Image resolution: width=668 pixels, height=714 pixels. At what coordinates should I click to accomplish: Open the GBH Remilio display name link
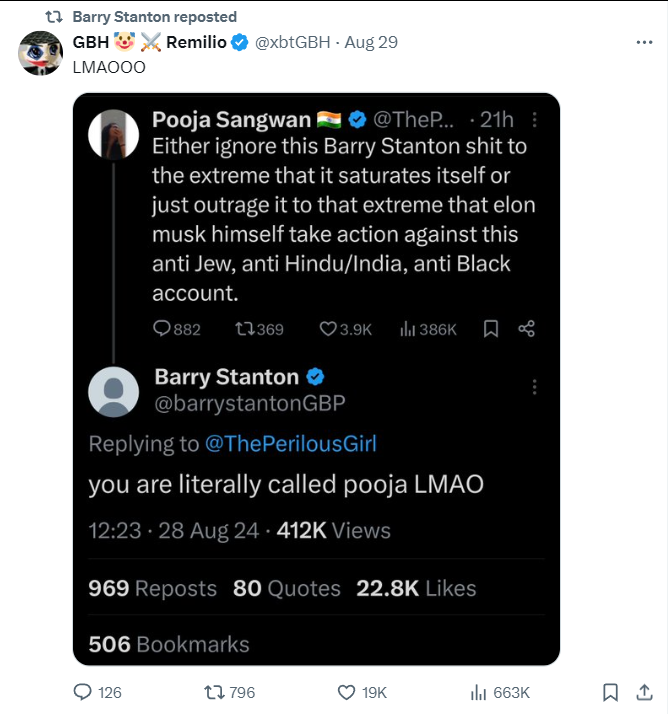point(149,42)
